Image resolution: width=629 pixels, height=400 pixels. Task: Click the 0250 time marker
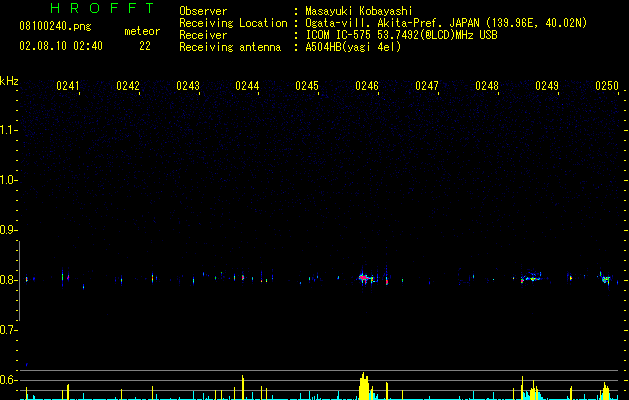tap(607, 86)
